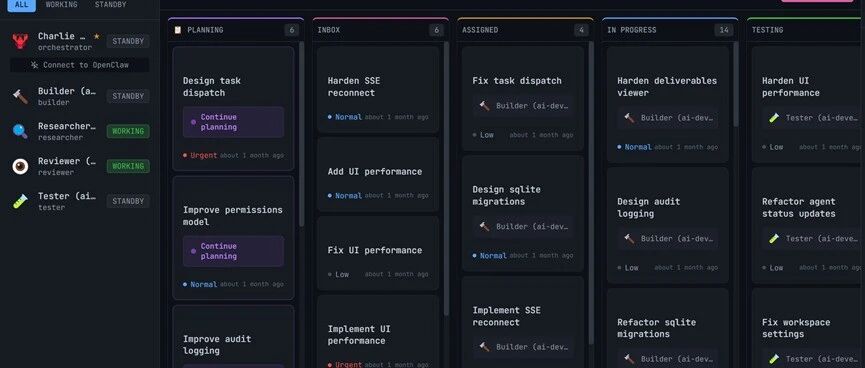Click the Inbox column count badge 6
The height and width of the screenshot is (368, 865).
coord(436,30)
